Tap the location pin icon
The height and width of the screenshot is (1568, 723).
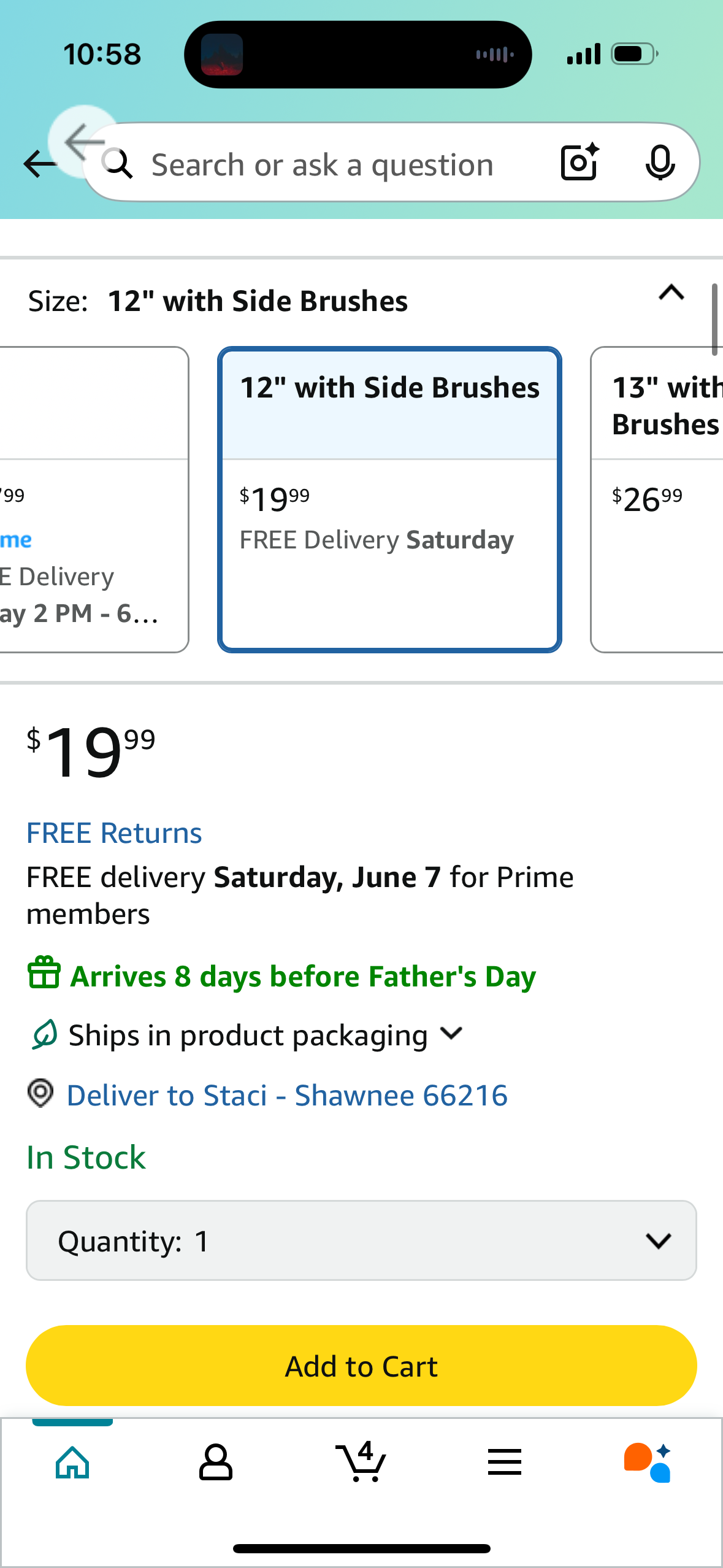[x=40, y=1093]
